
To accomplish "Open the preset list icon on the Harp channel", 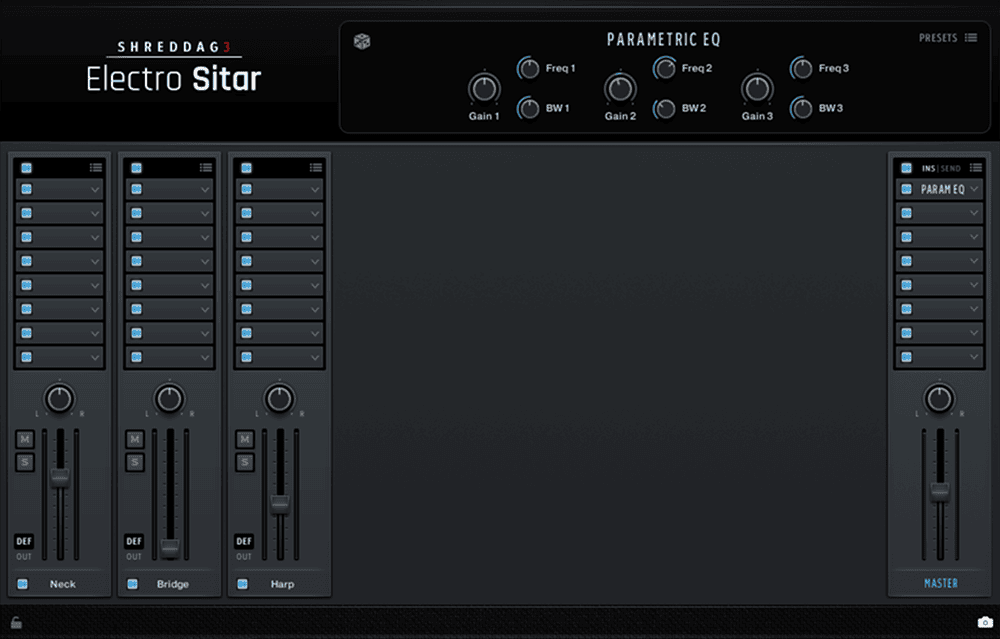I will point(316,168).
